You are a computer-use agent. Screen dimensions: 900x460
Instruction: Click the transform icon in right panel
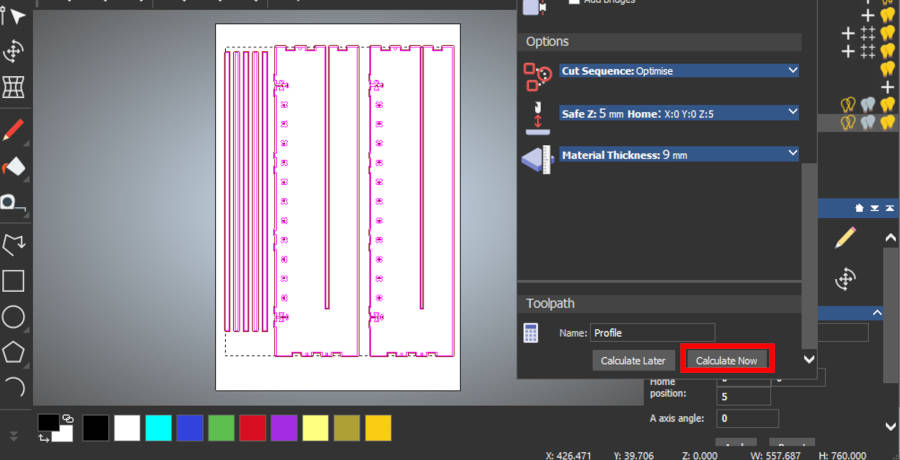[845, 279]
